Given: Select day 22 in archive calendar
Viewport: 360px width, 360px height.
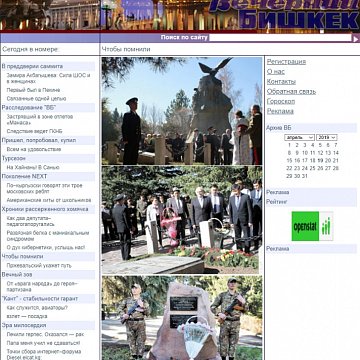Looking at the screenshot, I should (289, 168).
